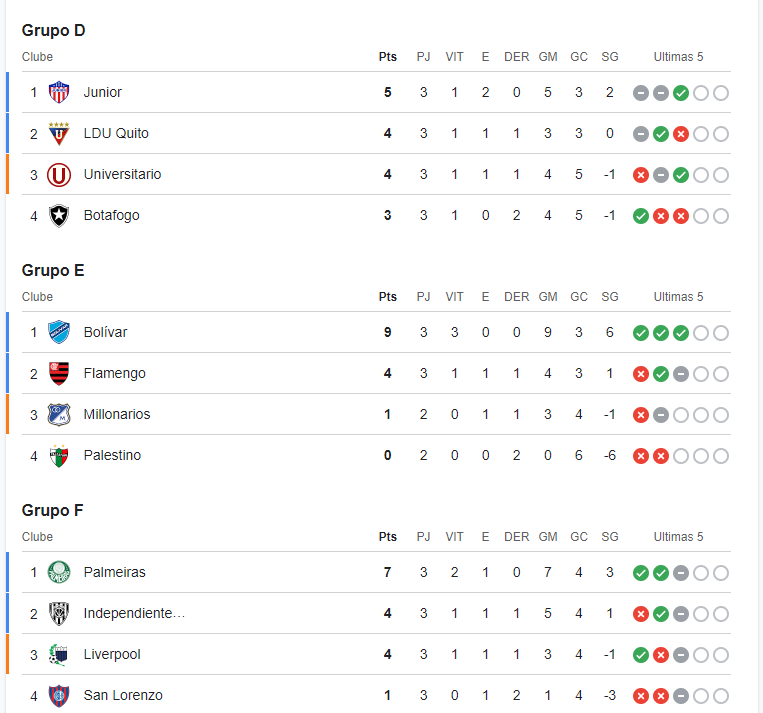The height and width of the screenshot is (713, 763).
Task: Click the Palestino shield icon
Action: point(59,456)
